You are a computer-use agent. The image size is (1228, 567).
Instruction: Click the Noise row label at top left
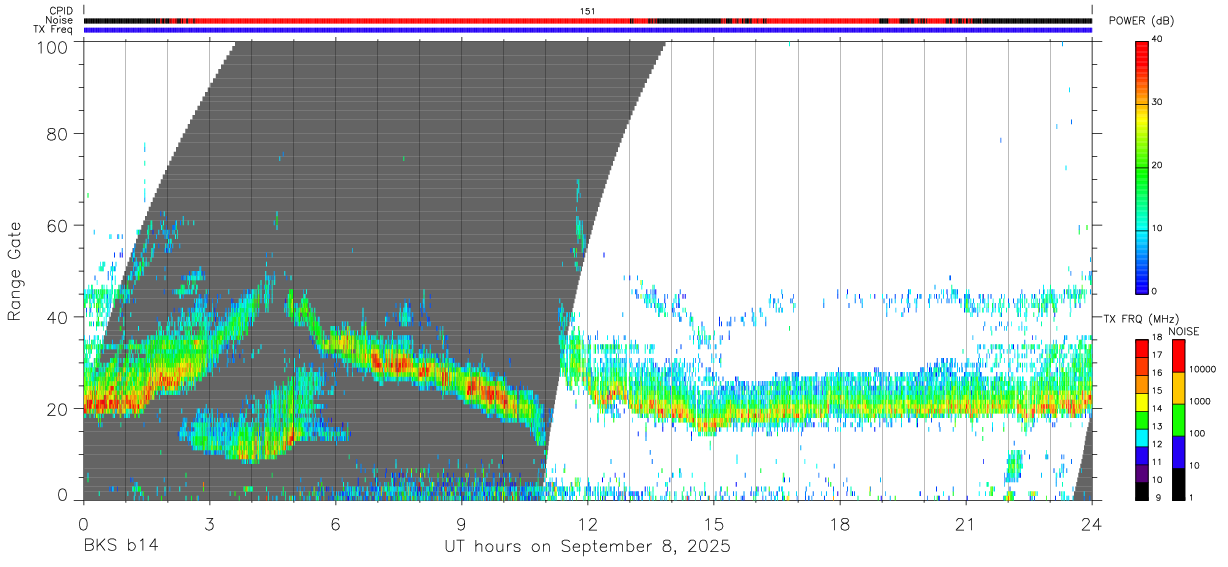tap(60, 20)
